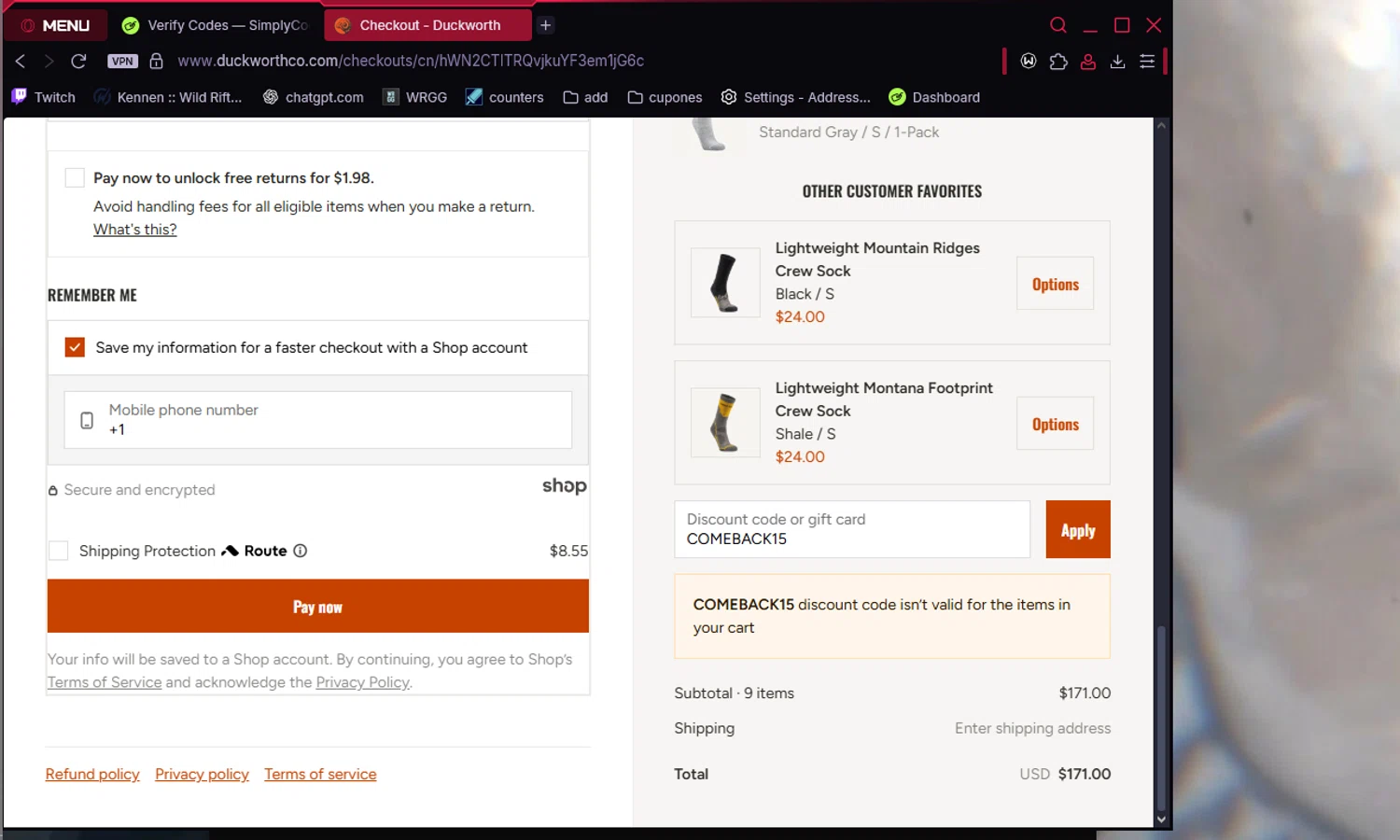Open the Terms of Service link under Pay now

click(x=105, y=682)
